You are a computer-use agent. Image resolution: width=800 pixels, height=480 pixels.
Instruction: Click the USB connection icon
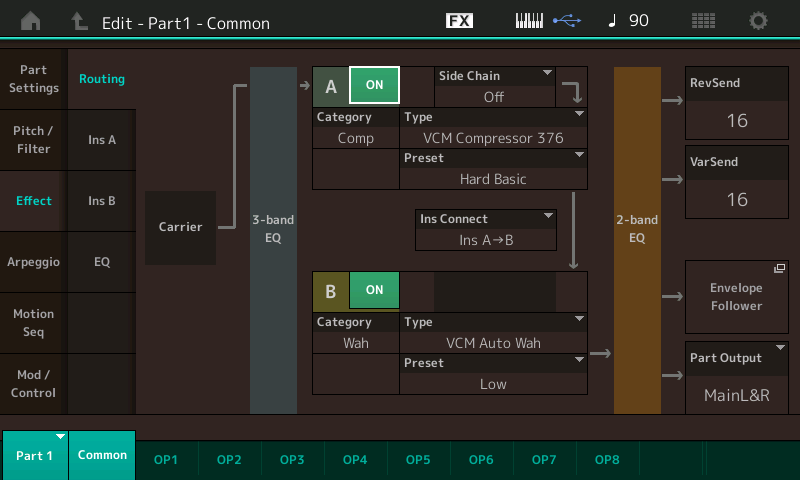[x=565, y=21]
